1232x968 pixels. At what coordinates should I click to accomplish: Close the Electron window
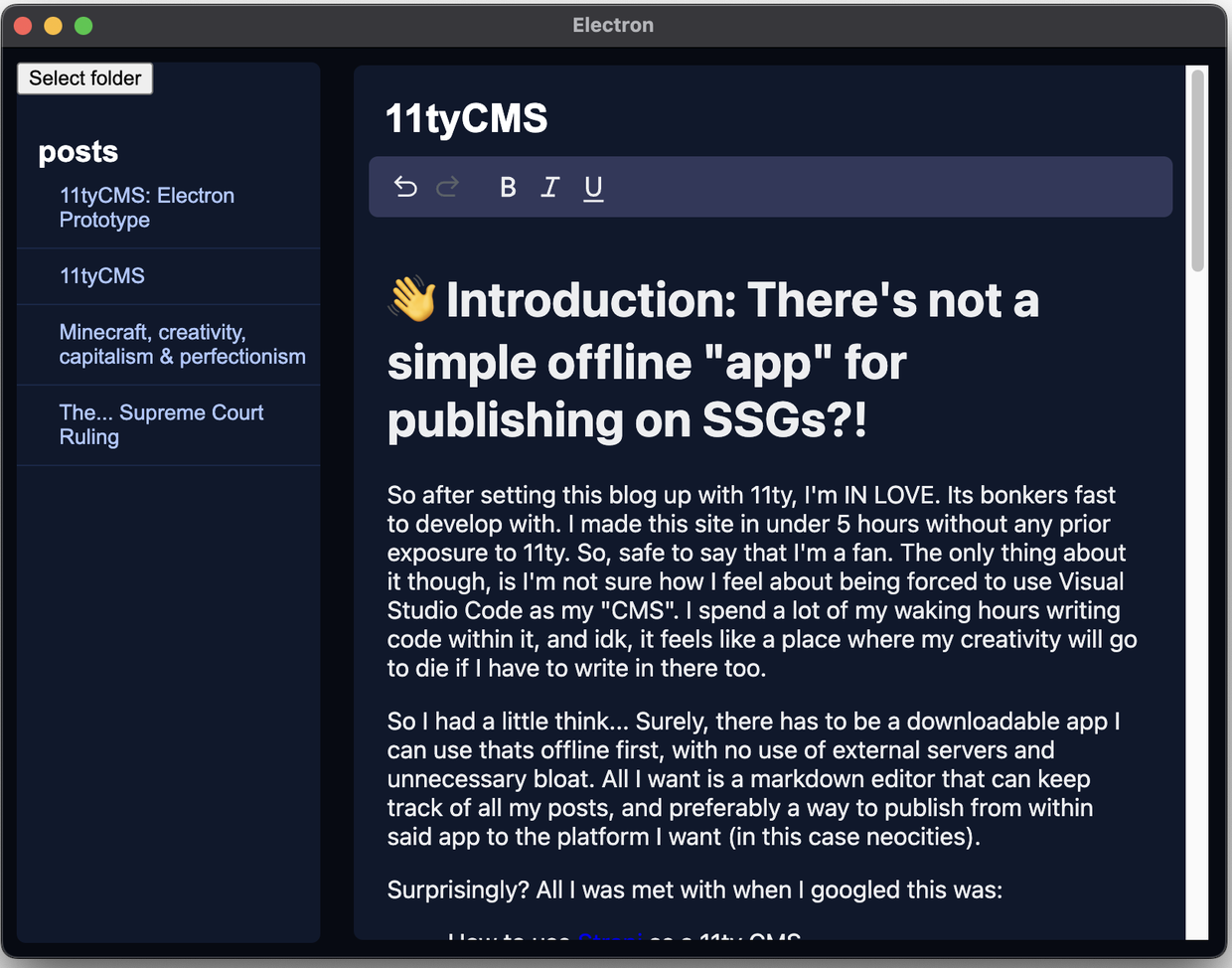(x=23, y=26)
